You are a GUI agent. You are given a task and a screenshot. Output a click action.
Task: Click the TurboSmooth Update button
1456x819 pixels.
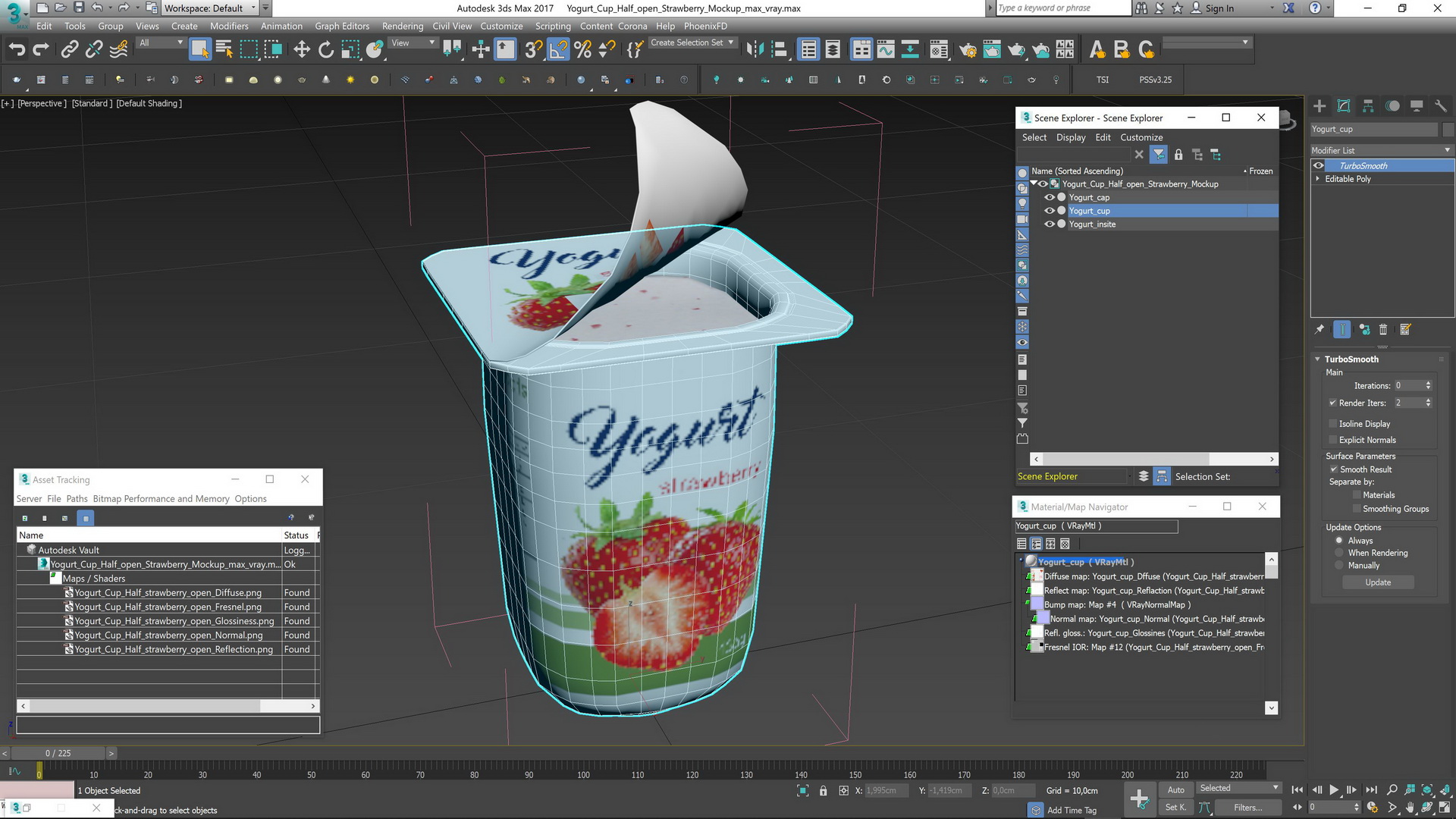tap(1378, 582)
